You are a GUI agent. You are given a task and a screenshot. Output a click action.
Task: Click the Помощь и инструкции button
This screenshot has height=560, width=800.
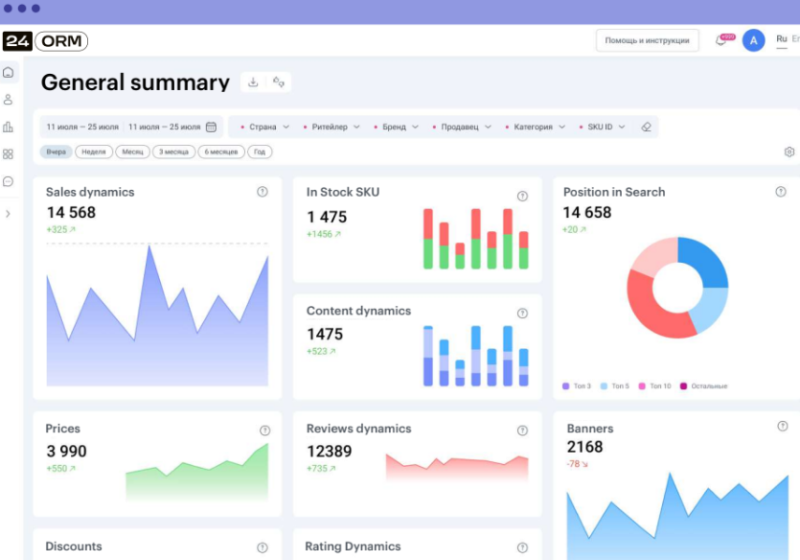647,40
